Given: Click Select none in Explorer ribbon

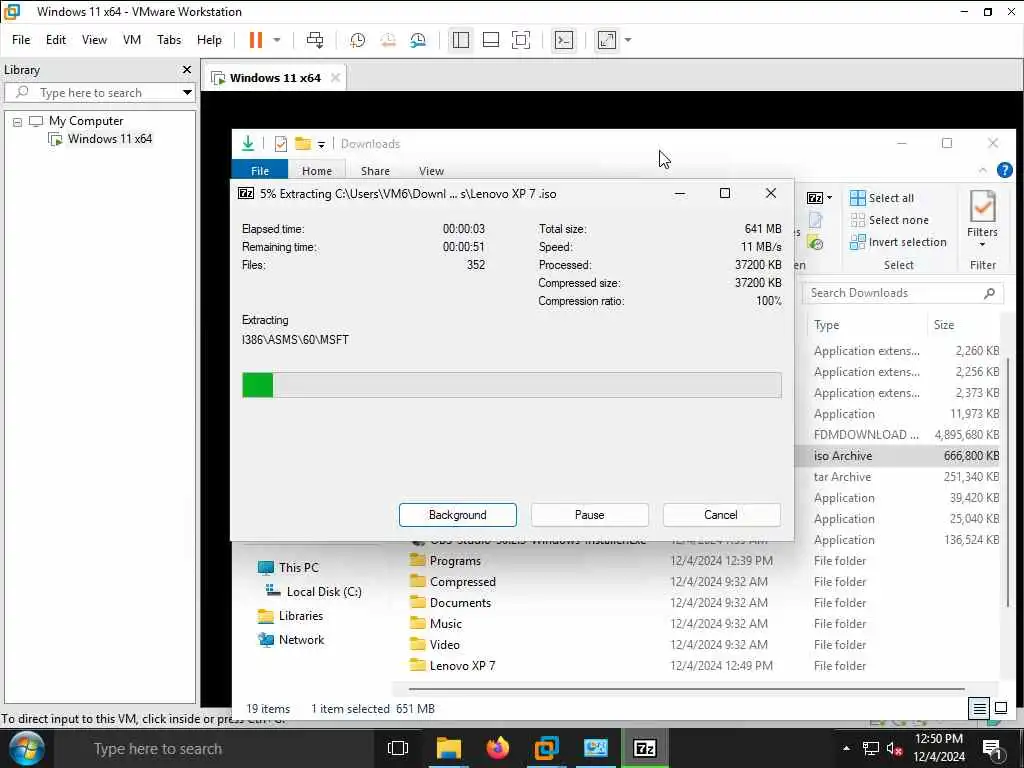Looking at the screenshot, I should (889, 220).
